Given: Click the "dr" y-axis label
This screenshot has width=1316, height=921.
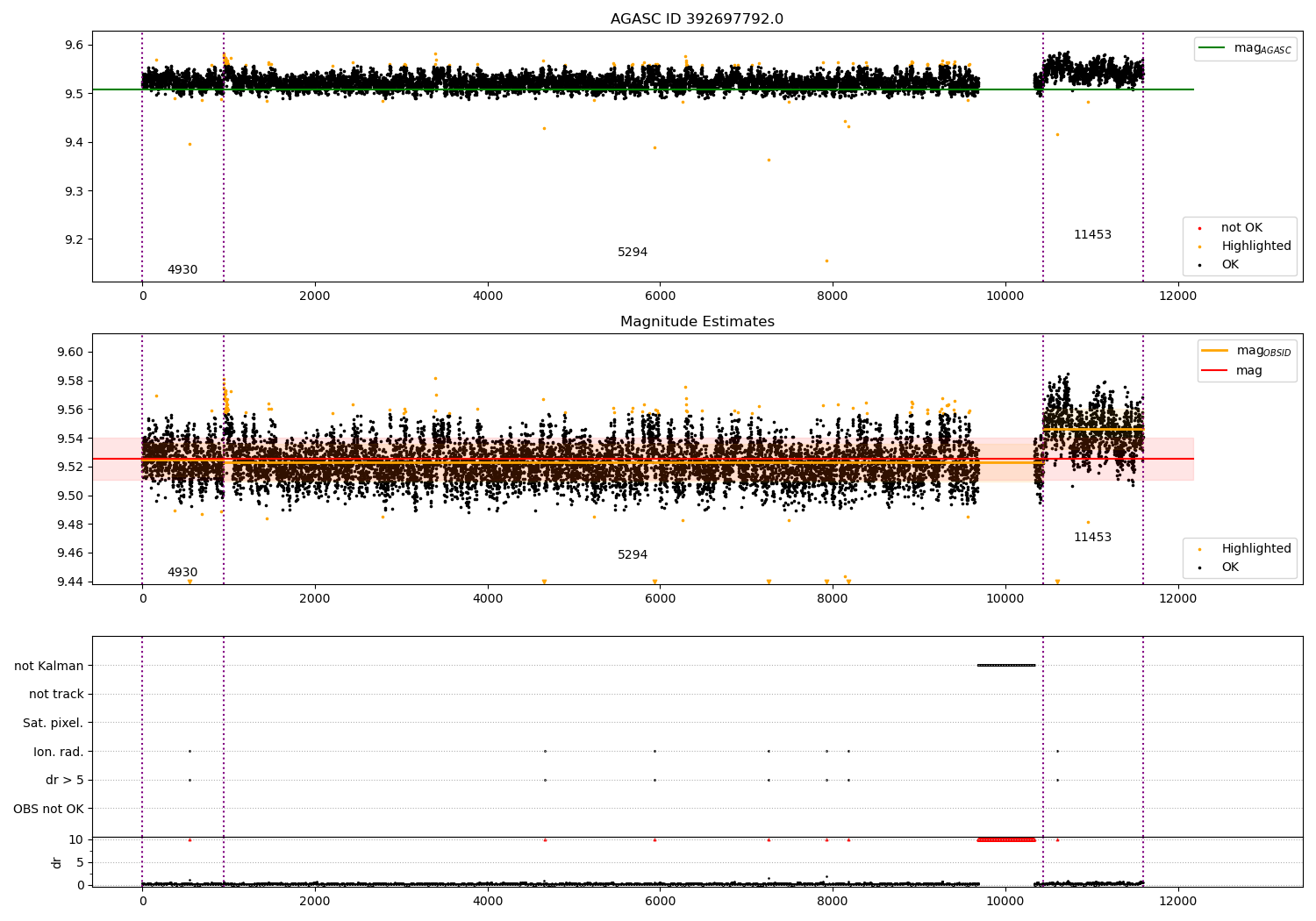Looking at the screenshot, I should (57, 862).
